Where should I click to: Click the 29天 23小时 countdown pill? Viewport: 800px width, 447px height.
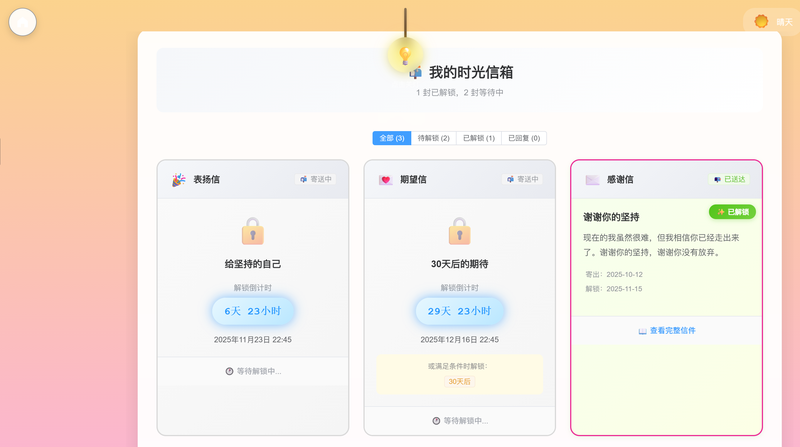pyautogui.click(x=460, y=311)
